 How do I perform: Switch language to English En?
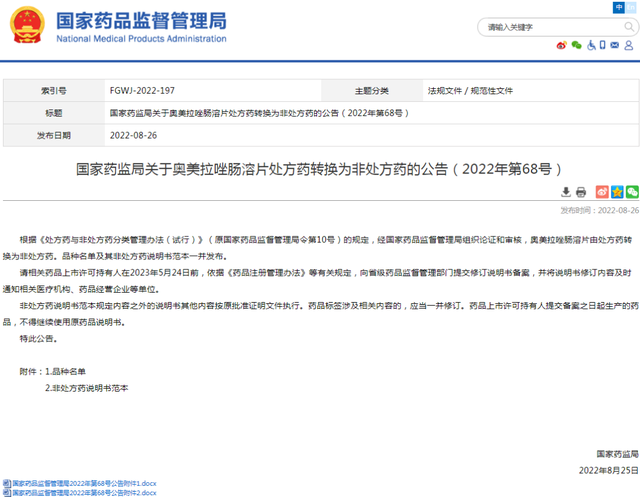(631, 7)
